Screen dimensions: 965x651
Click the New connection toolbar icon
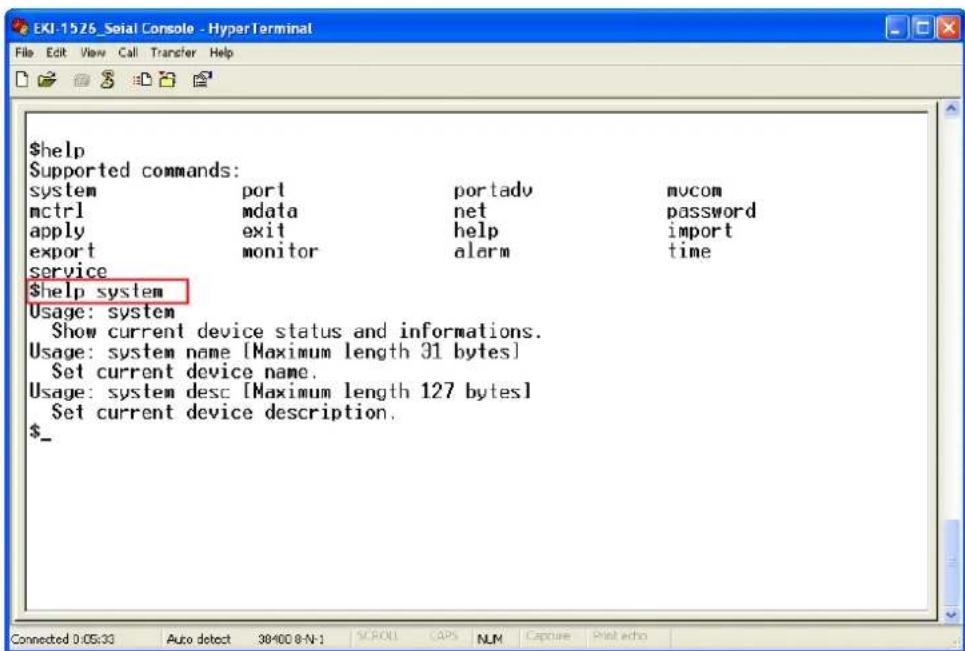tap(22, 80)
